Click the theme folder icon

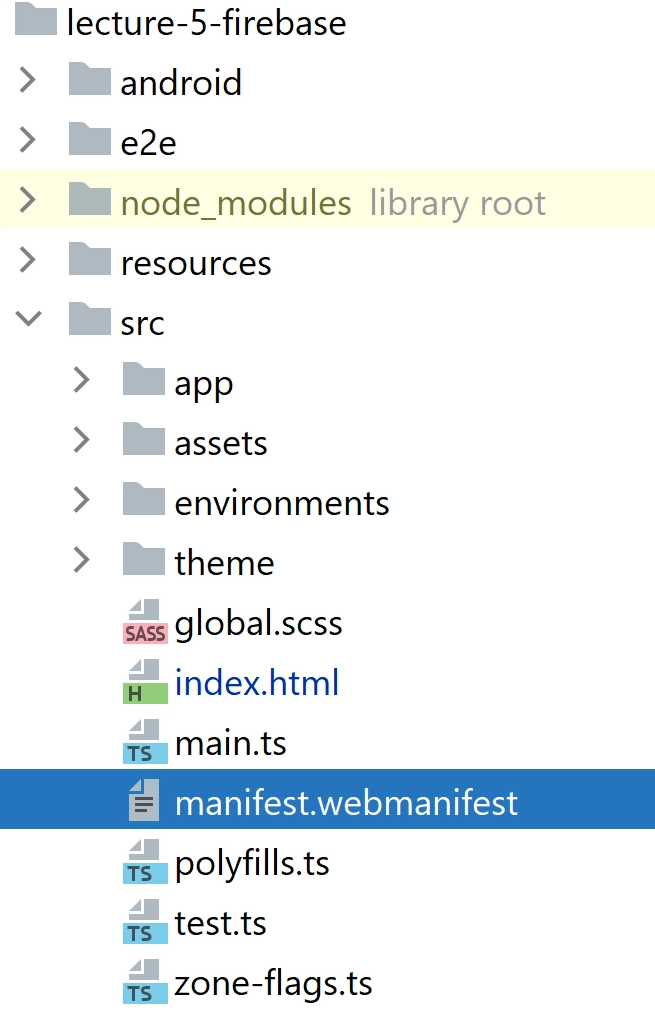(x=144, y=562)
